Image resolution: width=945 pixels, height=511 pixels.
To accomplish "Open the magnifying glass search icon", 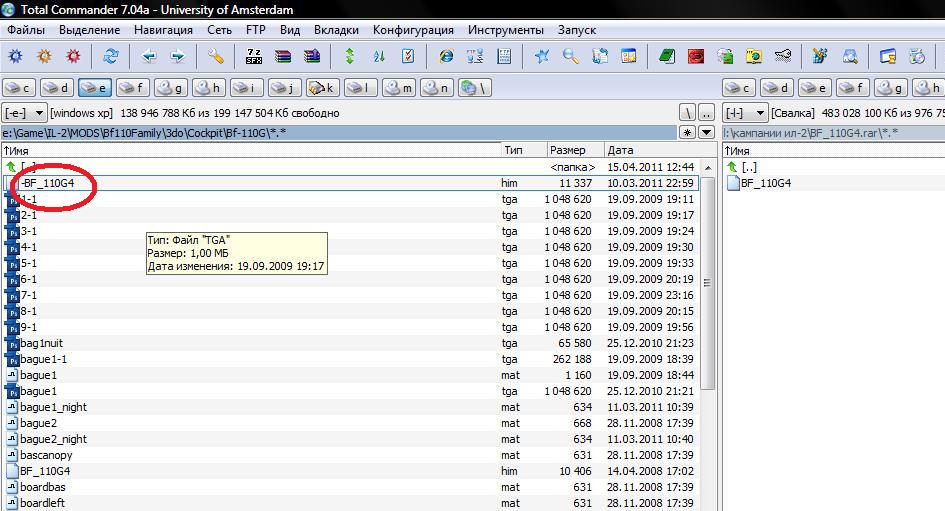I will pos(571,57).
